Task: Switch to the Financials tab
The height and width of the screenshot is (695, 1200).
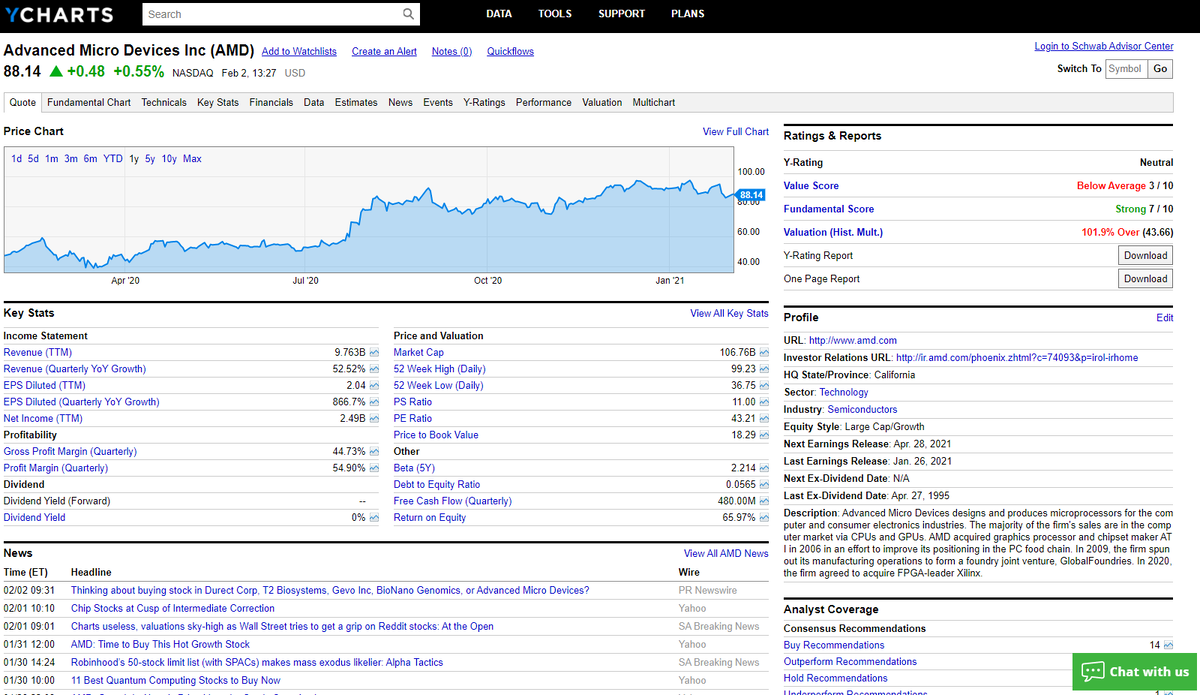Action: click(x=272, y=102)
